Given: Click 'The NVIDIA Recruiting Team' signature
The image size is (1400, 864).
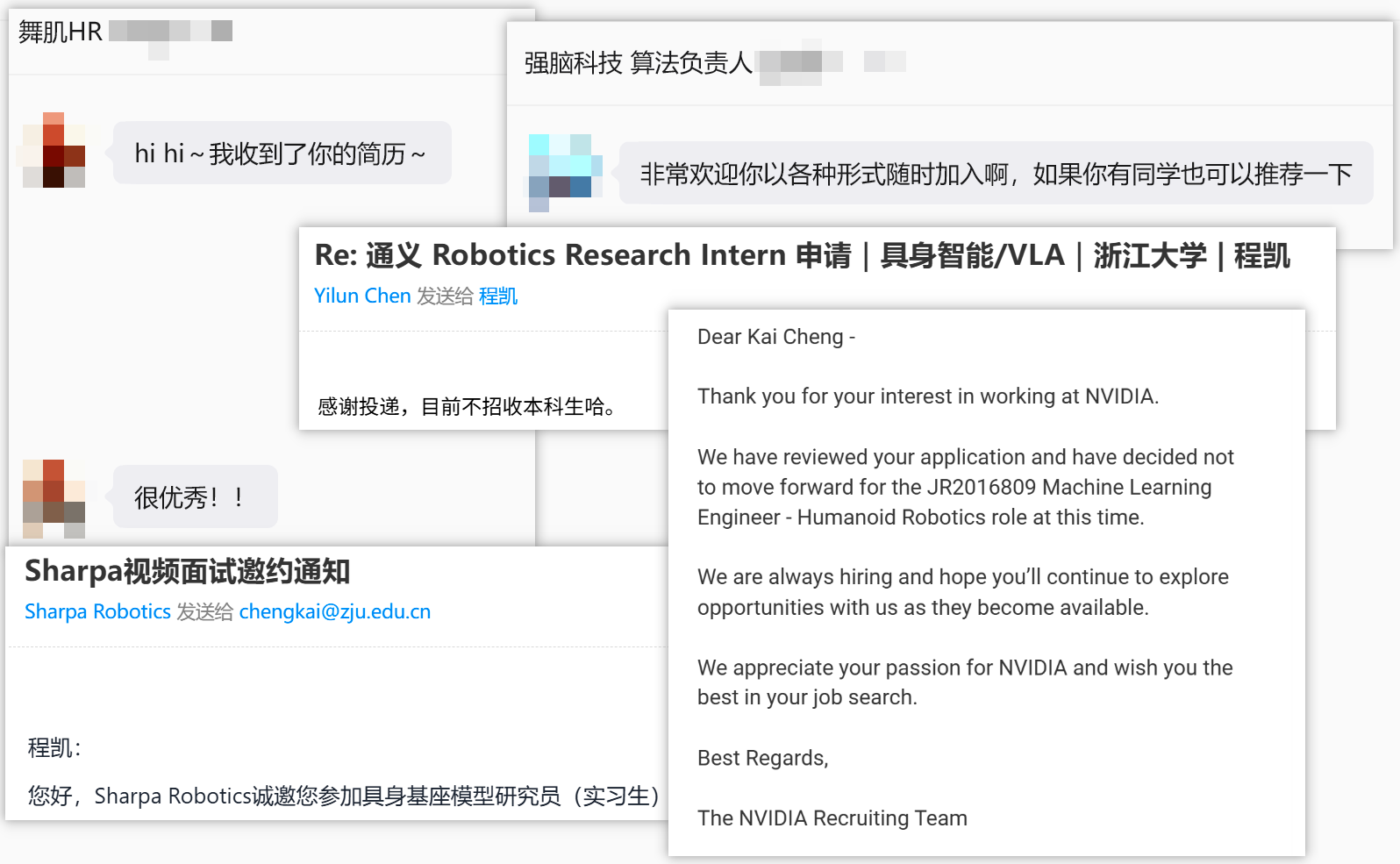Looking at the screenshot, I should tap(832, 818).
